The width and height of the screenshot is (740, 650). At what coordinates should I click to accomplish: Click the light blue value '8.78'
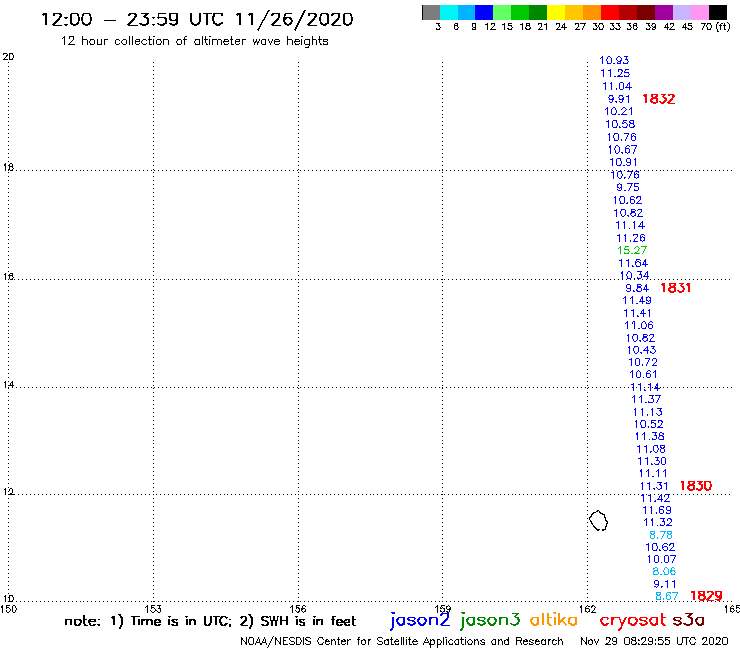coord(661,535)
